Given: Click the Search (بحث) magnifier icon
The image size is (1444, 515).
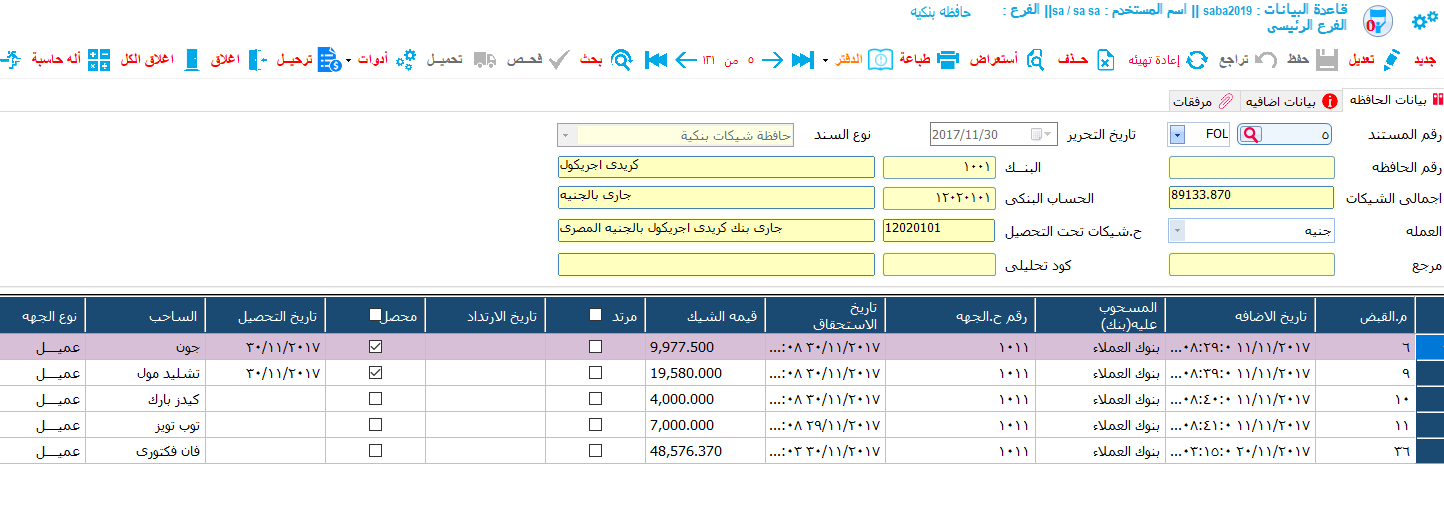Looking at the screenshot, I should 622,60.
